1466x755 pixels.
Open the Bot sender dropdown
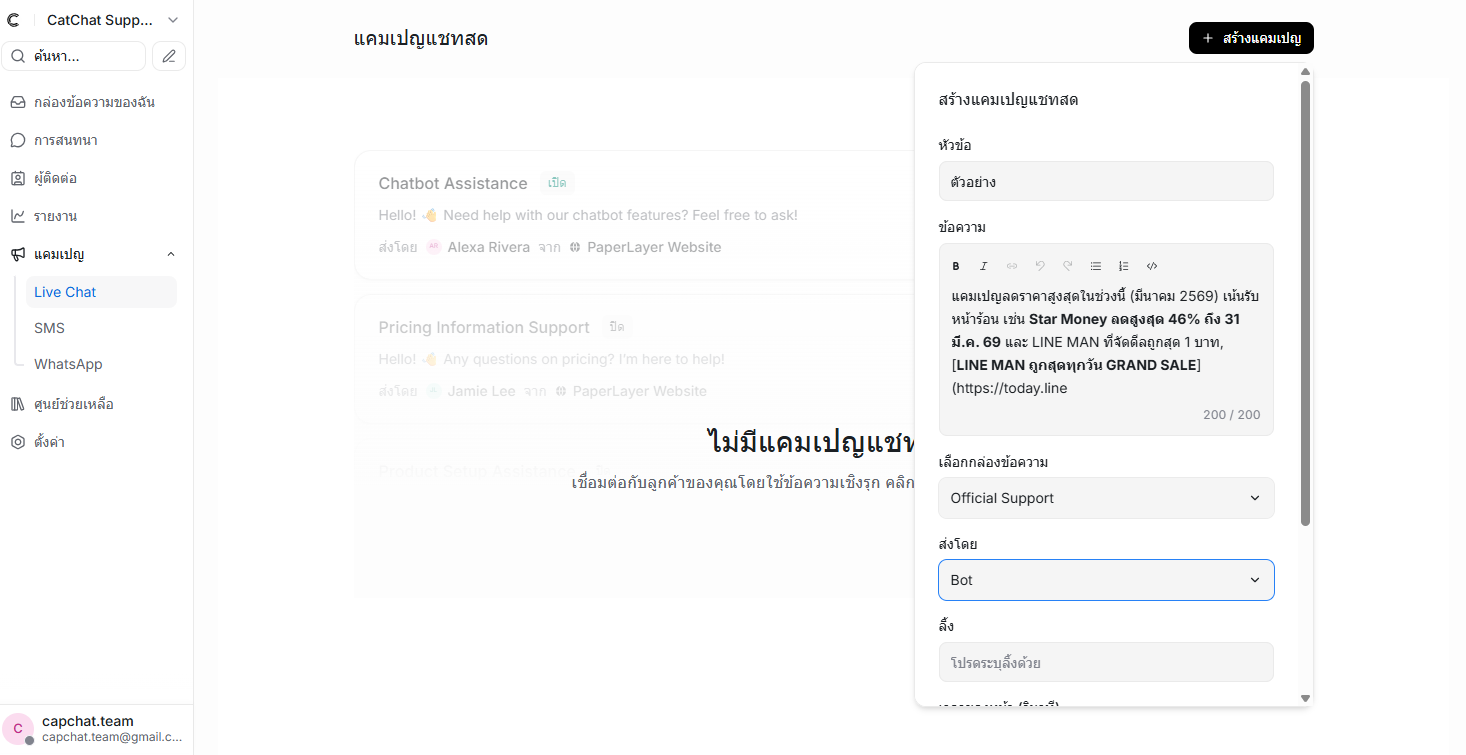click(x=1106, y=580)
